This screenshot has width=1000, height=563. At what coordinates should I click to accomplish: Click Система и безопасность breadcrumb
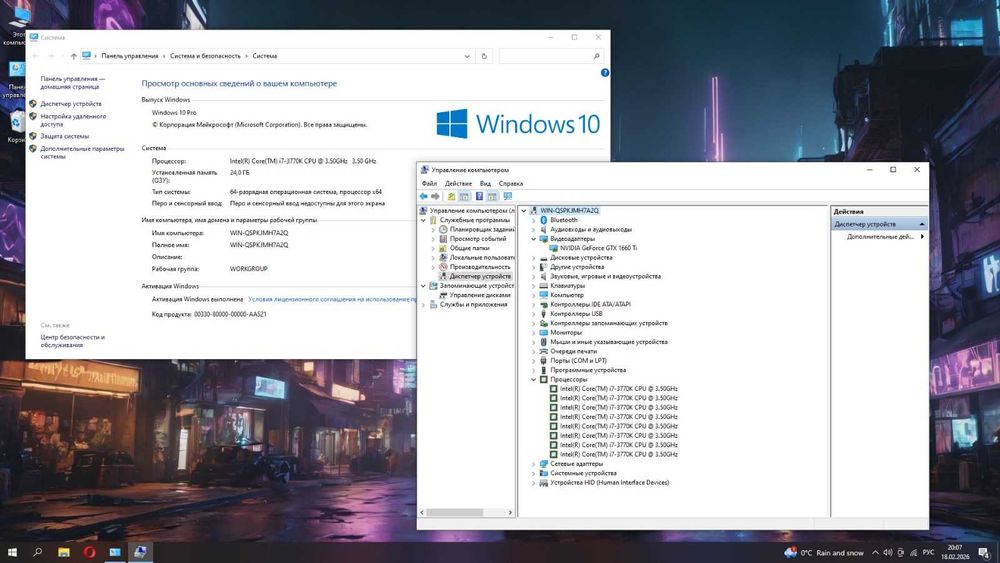(x=205, y=56)
